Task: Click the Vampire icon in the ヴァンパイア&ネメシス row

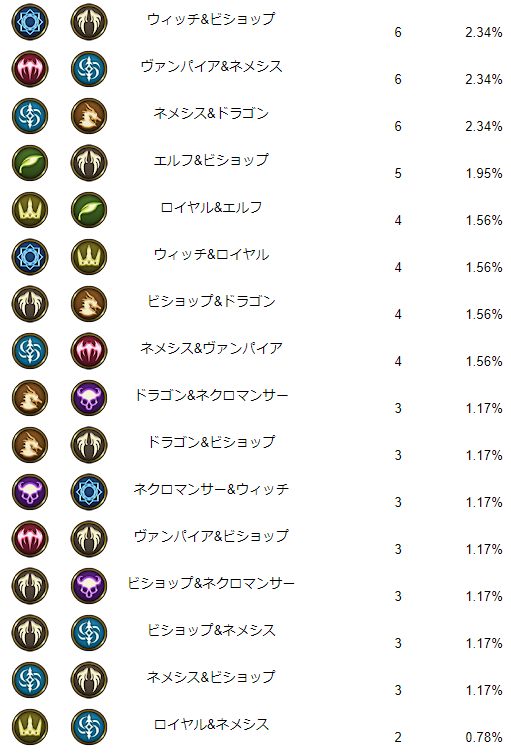Action: (x=30, y=69)
